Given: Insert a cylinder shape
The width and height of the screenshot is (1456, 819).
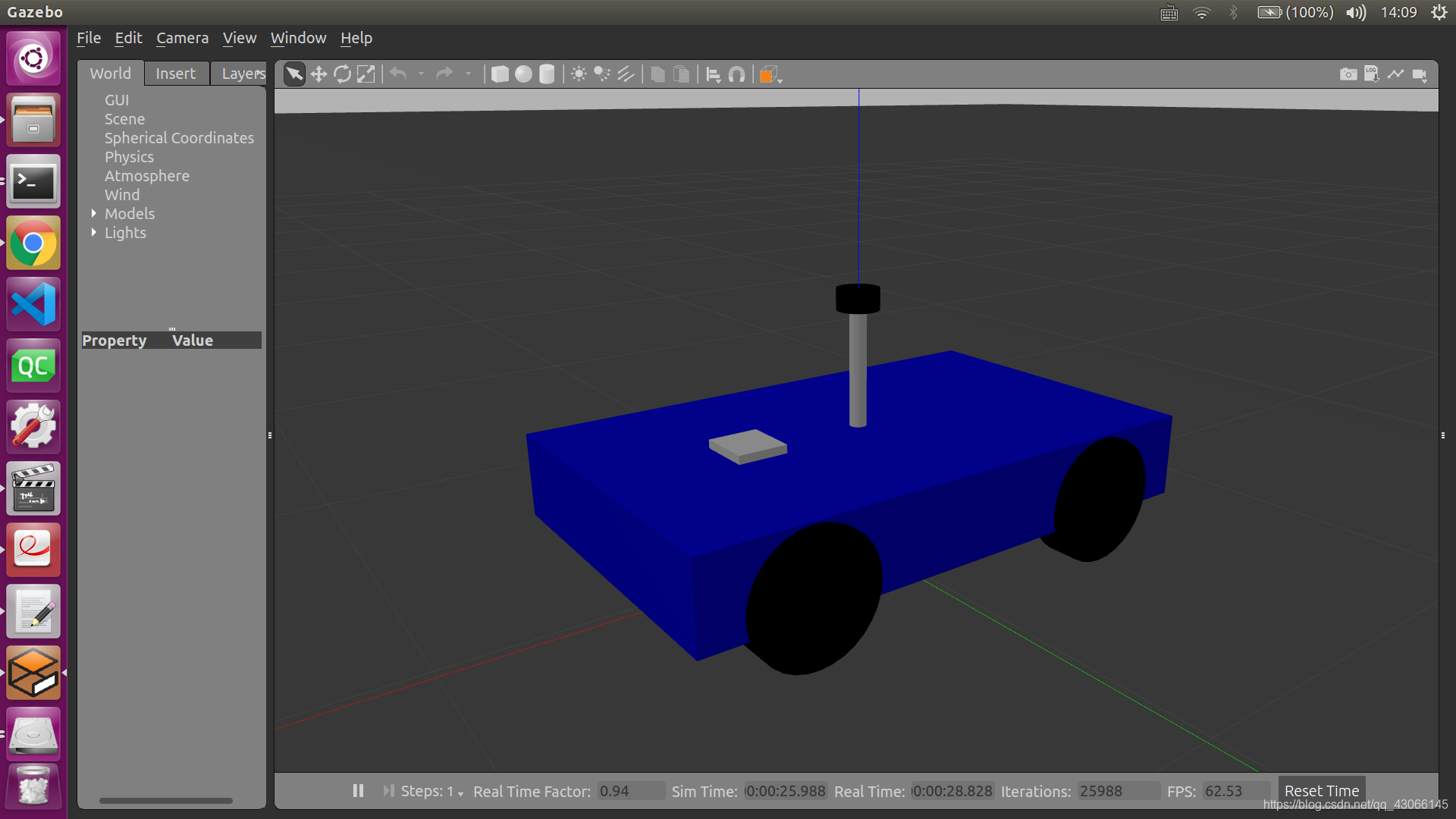Looking at the screenshot, I should pyautogui.click(x=547, y=74).
